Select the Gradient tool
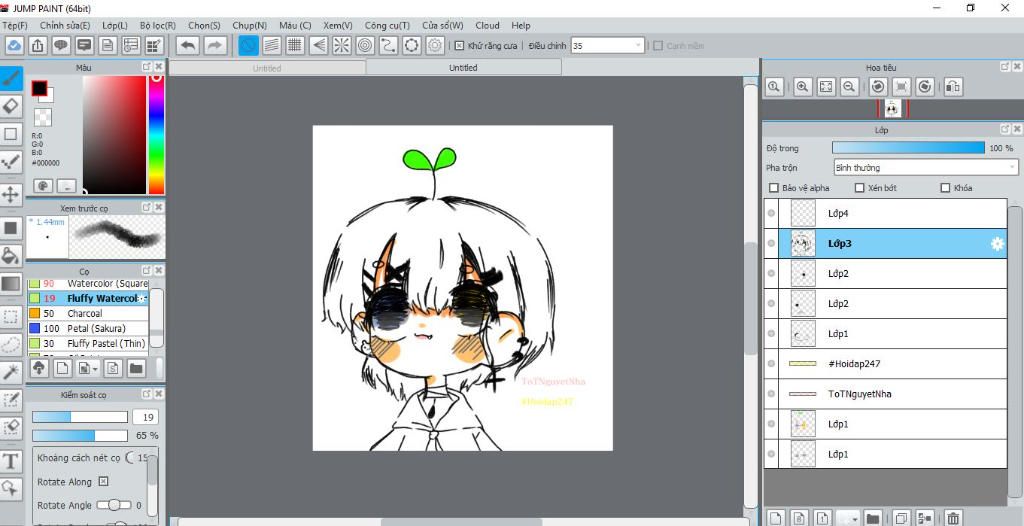1024x526 pixels. coord(11,284)
